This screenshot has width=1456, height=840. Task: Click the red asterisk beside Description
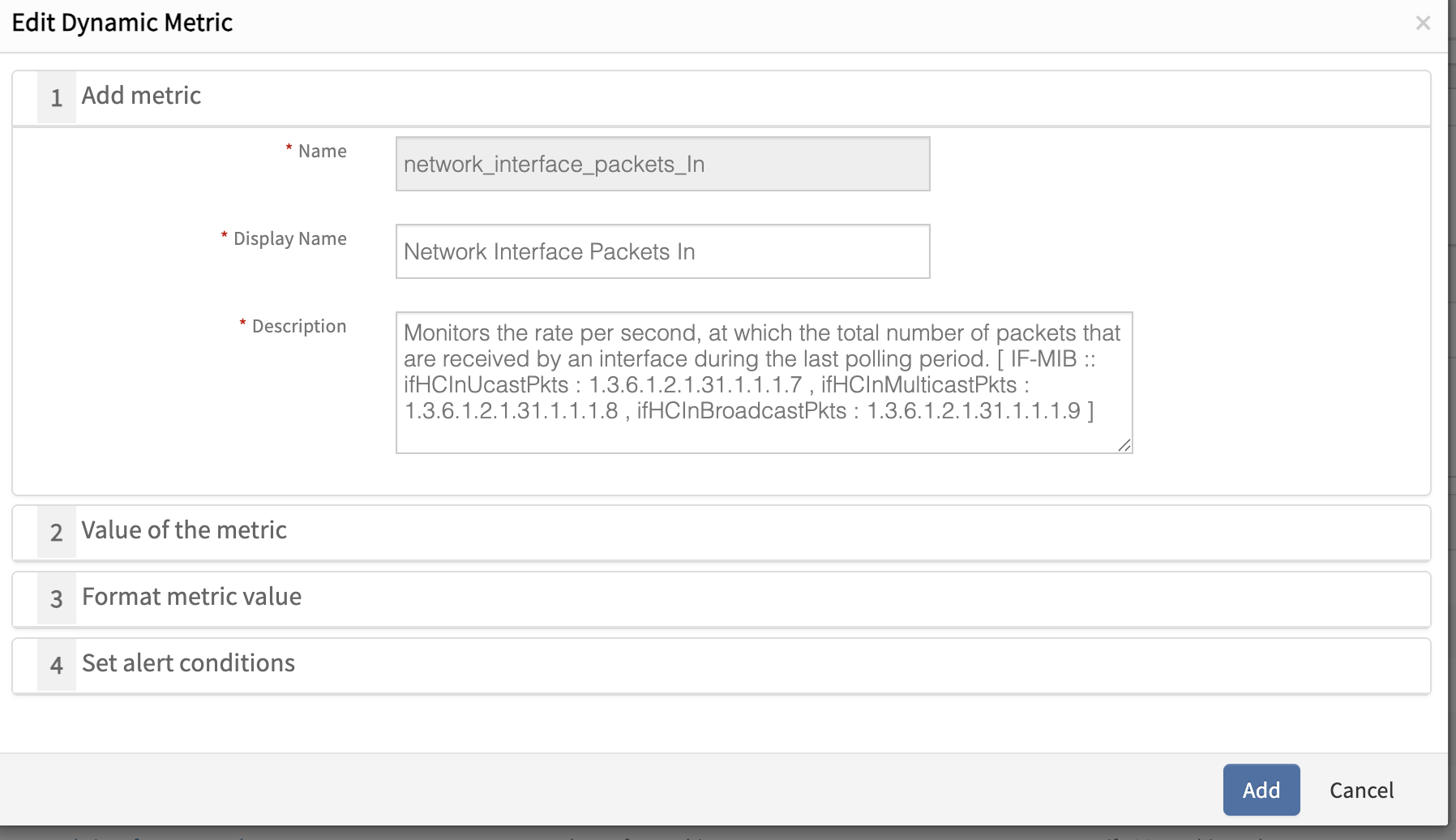pyautogui.click(x=242, y=324)
